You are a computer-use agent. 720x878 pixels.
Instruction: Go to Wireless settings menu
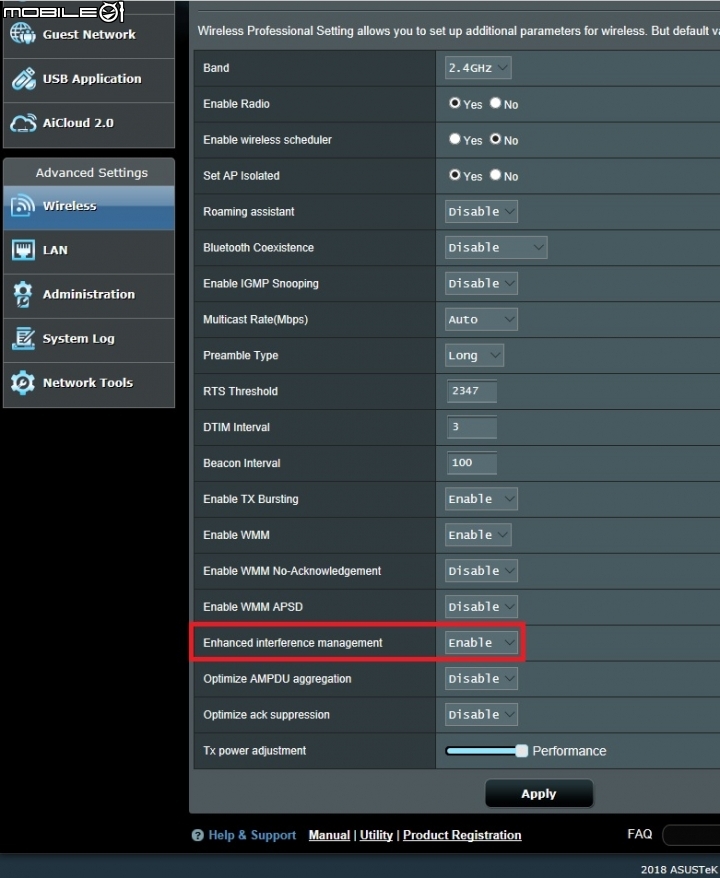tap(89, 206)
